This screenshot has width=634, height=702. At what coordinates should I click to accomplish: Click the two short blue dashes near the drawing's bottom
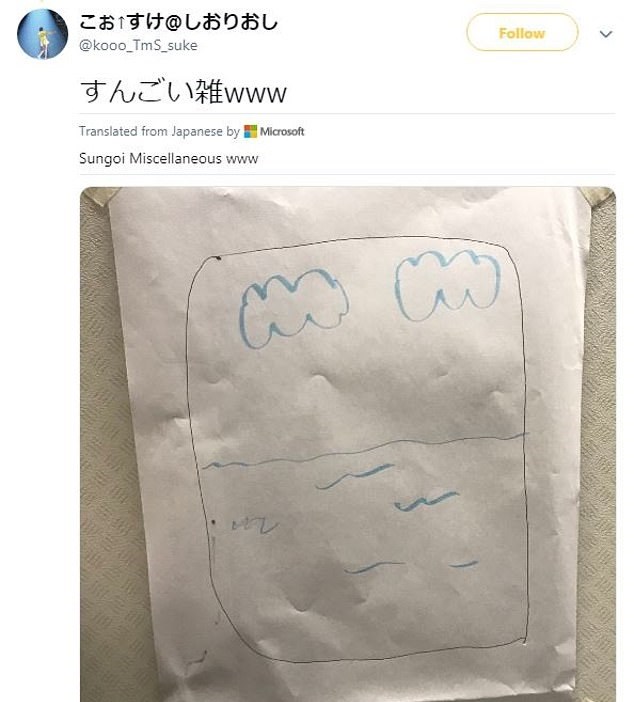[x=412, y=566]
